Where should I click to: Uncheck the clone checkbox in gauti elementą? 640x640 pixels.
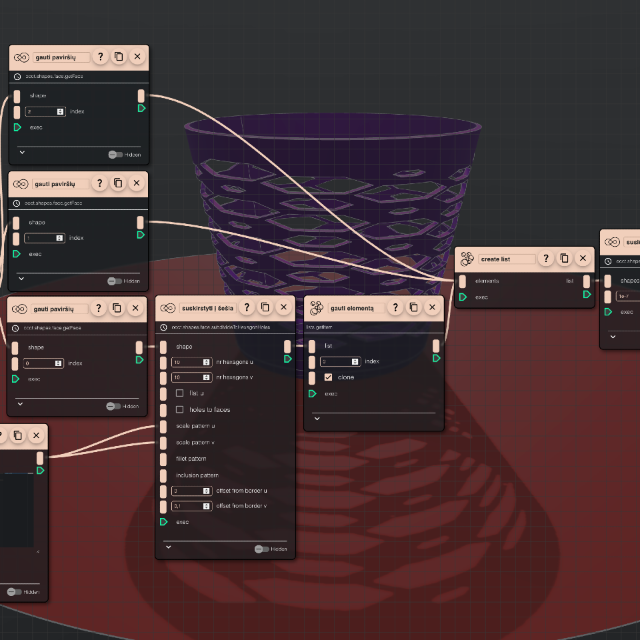328,377
